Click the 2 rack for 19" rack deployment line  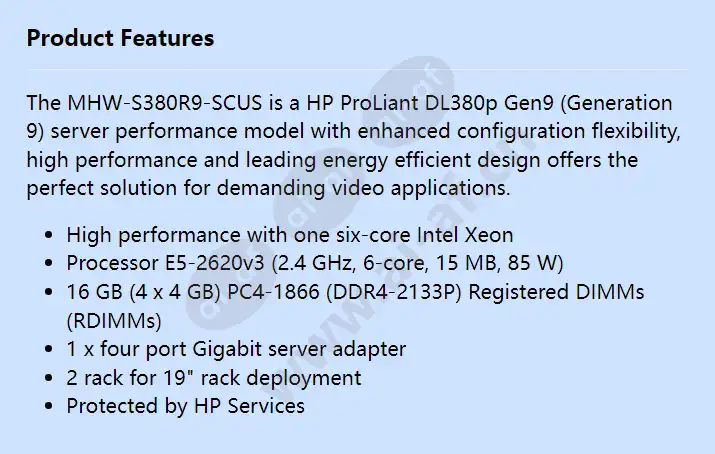[214, 378]
